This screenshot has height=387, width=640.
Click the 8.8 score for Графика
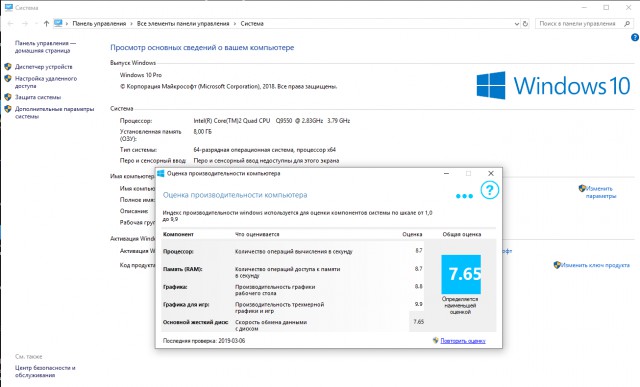(419, 286)
